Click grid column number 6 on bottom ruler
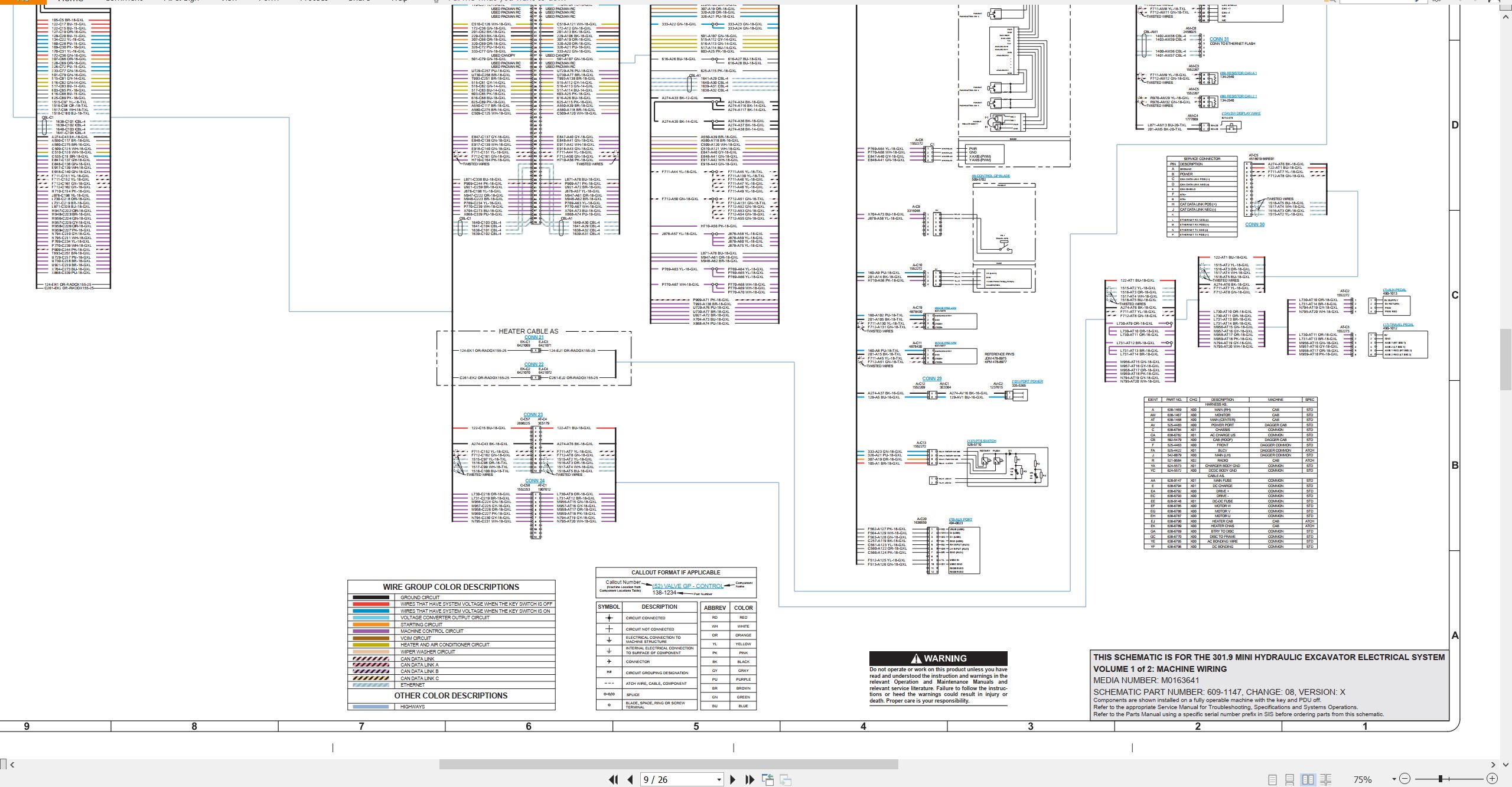This screenshot has height=787, width=1512. point(529,726)
